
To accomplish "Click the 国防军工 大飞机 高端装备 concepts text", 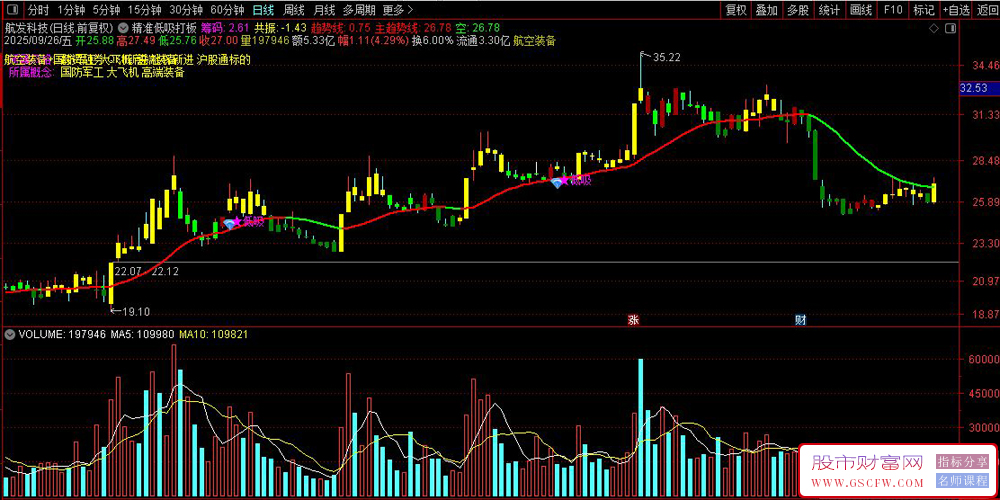I will click(x=122, y=73).
